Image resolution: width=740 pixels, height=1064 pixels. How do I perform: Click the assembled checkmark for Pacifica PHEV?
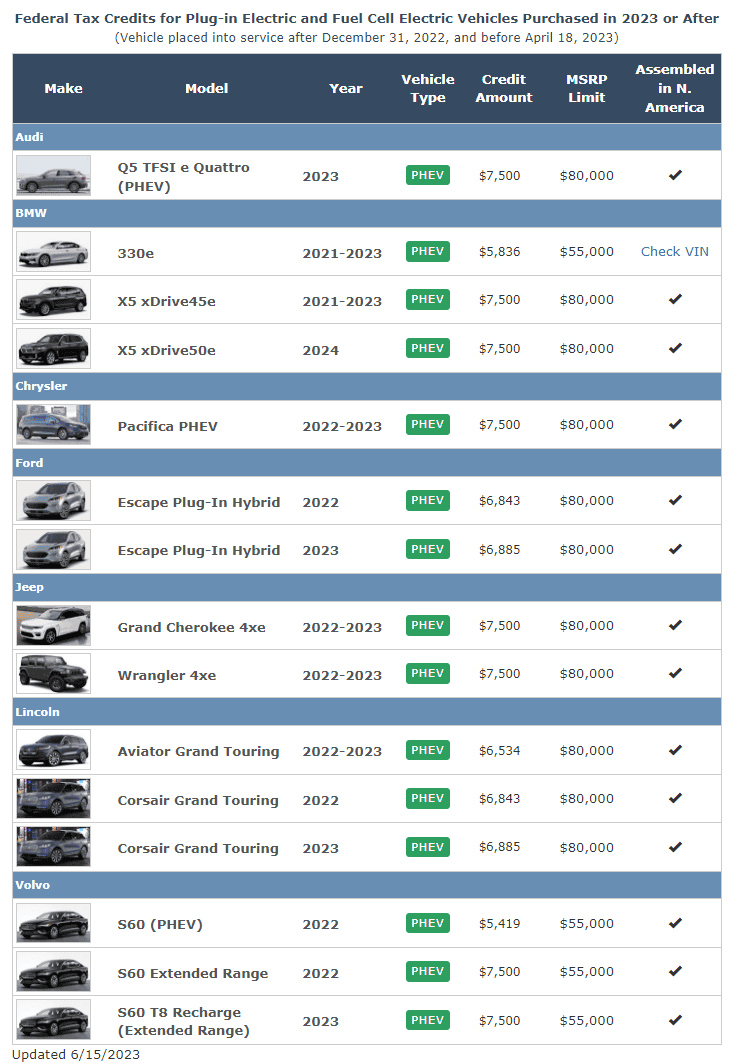click(x=675, y=424)
